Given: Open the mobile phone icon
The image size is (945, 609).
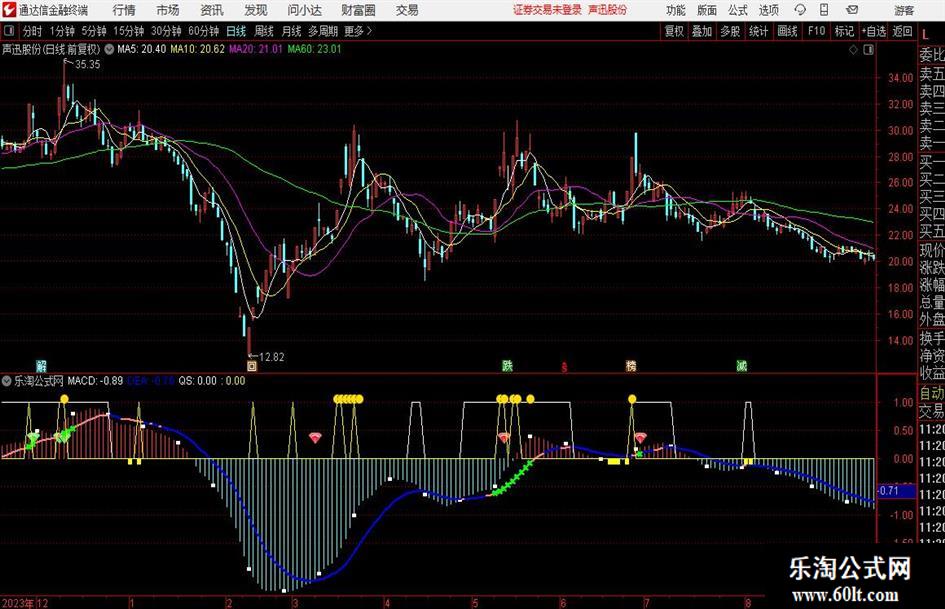Looking at the screenshot, I should 824,10.
